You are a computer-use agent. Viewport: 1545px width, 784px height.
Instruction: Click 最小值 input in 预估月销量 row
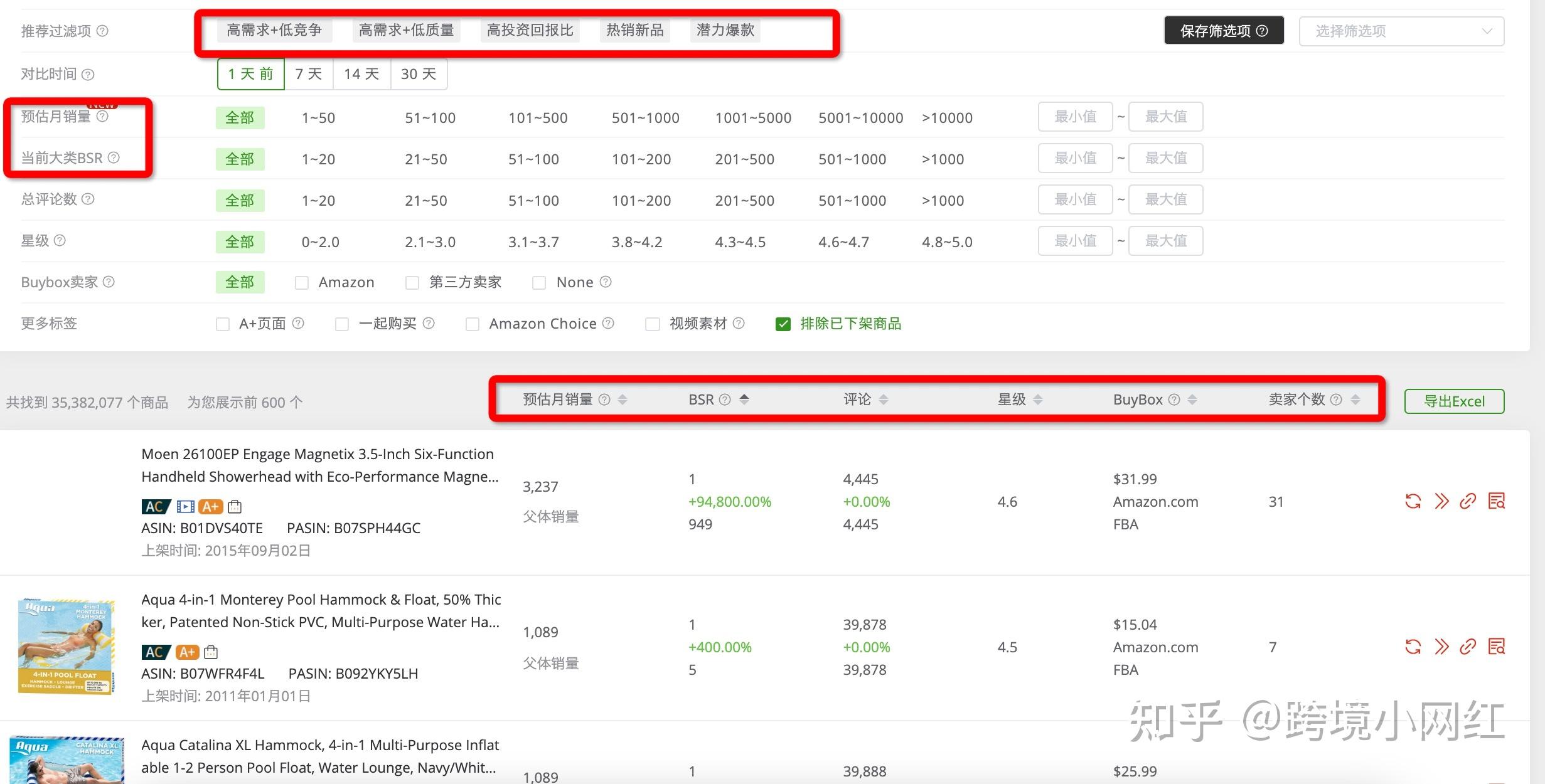[1074, 117]
